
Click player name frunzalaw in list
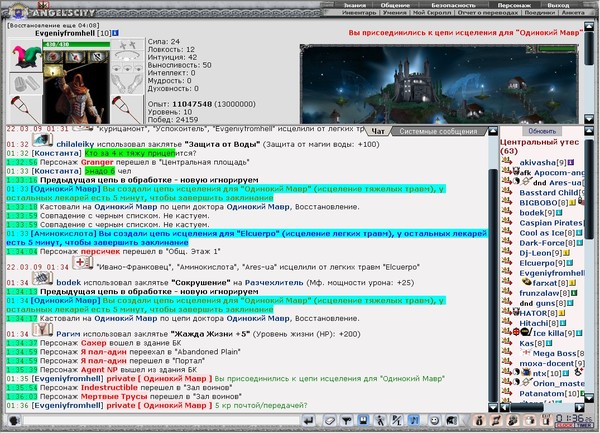[539, 293]
